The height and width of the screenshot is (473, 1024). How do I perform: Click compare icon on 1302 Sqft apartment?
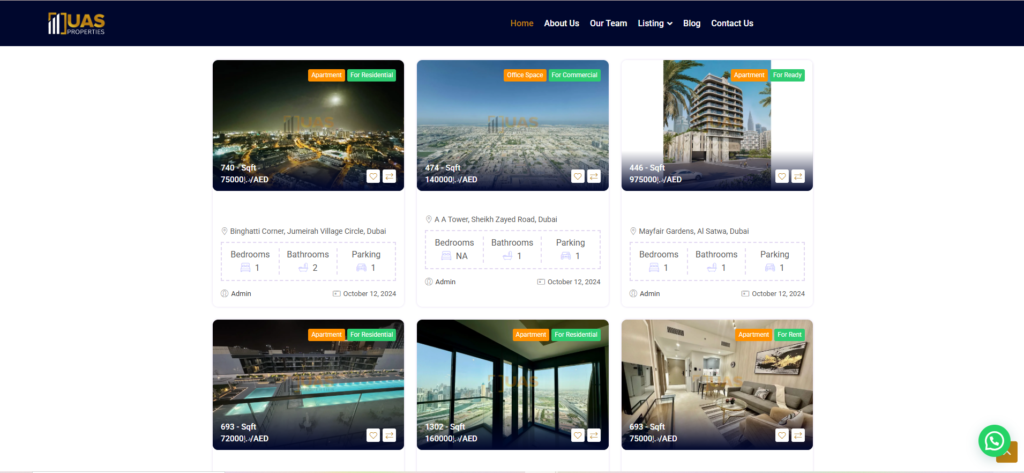593,435
